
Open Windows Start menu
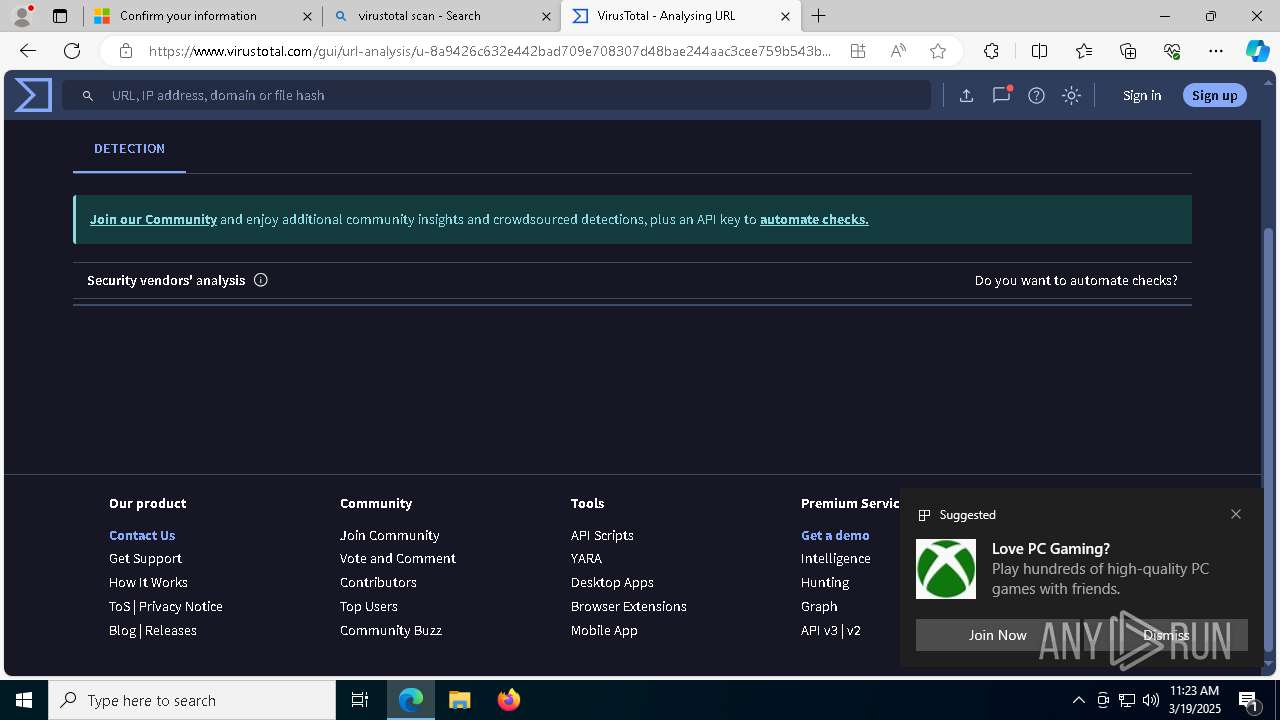pyautogui.click(x=24, y=700)
